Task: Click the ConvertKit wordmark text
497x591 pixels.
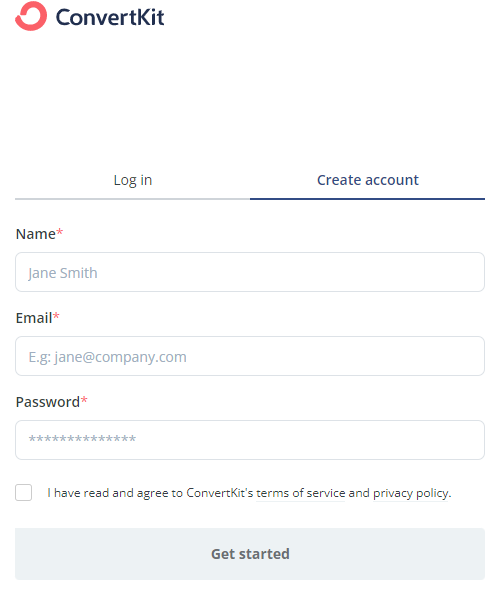Action: [110, 17]
